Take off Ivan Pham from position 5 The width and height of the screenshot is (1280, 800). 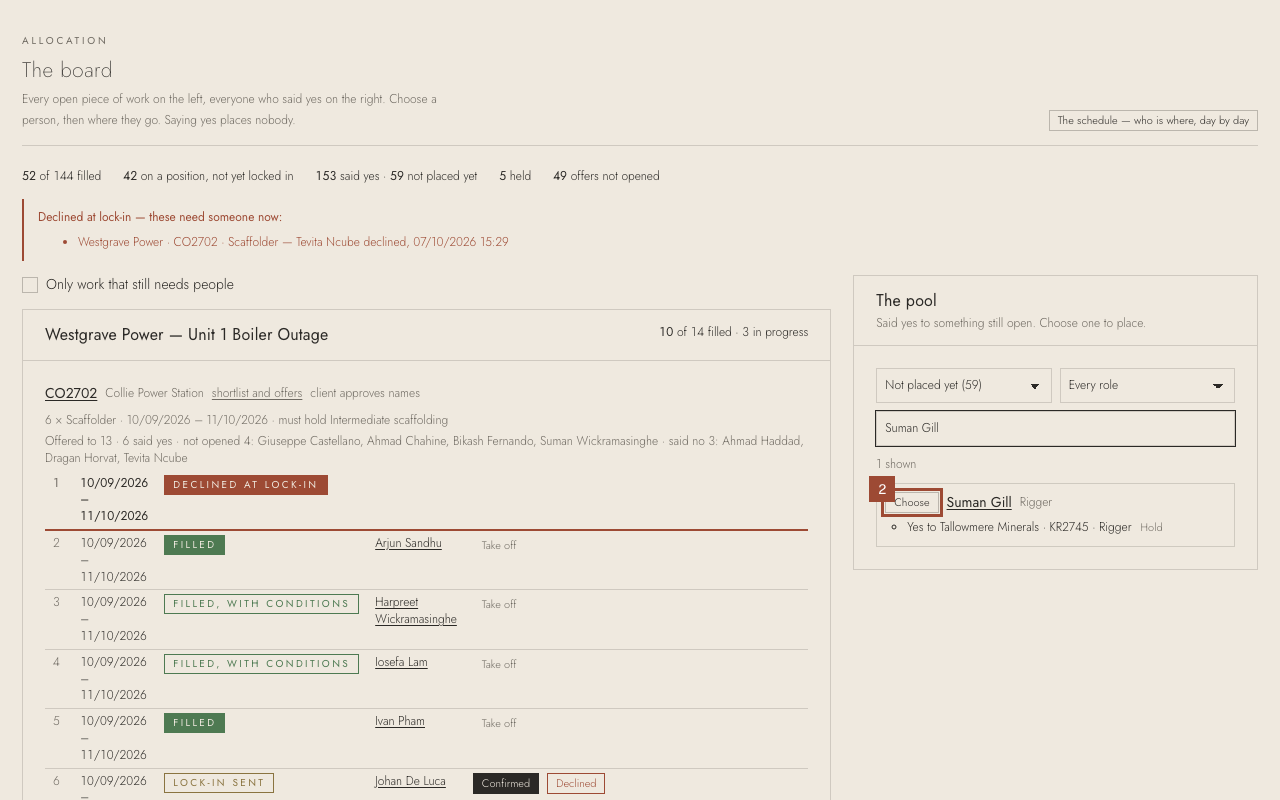click(x=499, y=723)
